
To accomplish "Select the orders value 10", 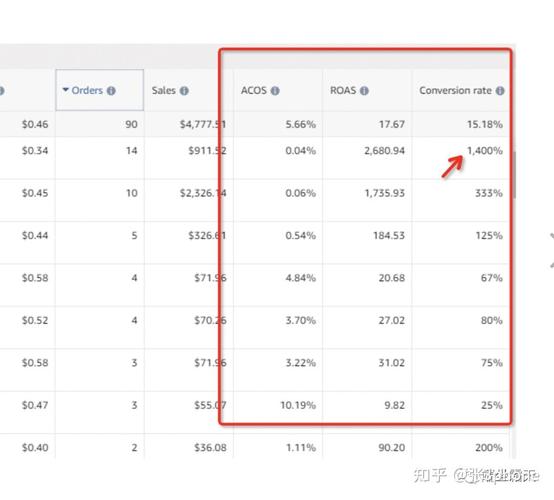I will [x=131, y=193].
